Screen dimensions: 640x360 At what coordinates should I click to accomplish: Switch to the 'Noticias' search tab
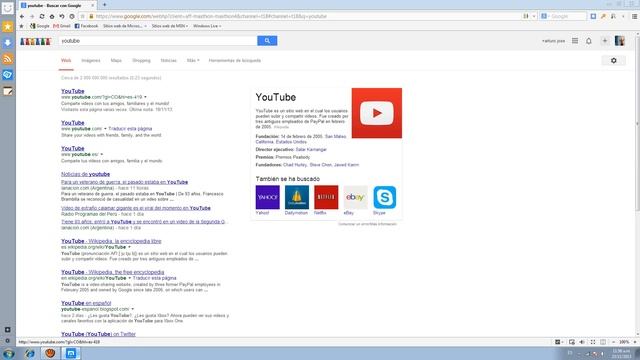169,60
